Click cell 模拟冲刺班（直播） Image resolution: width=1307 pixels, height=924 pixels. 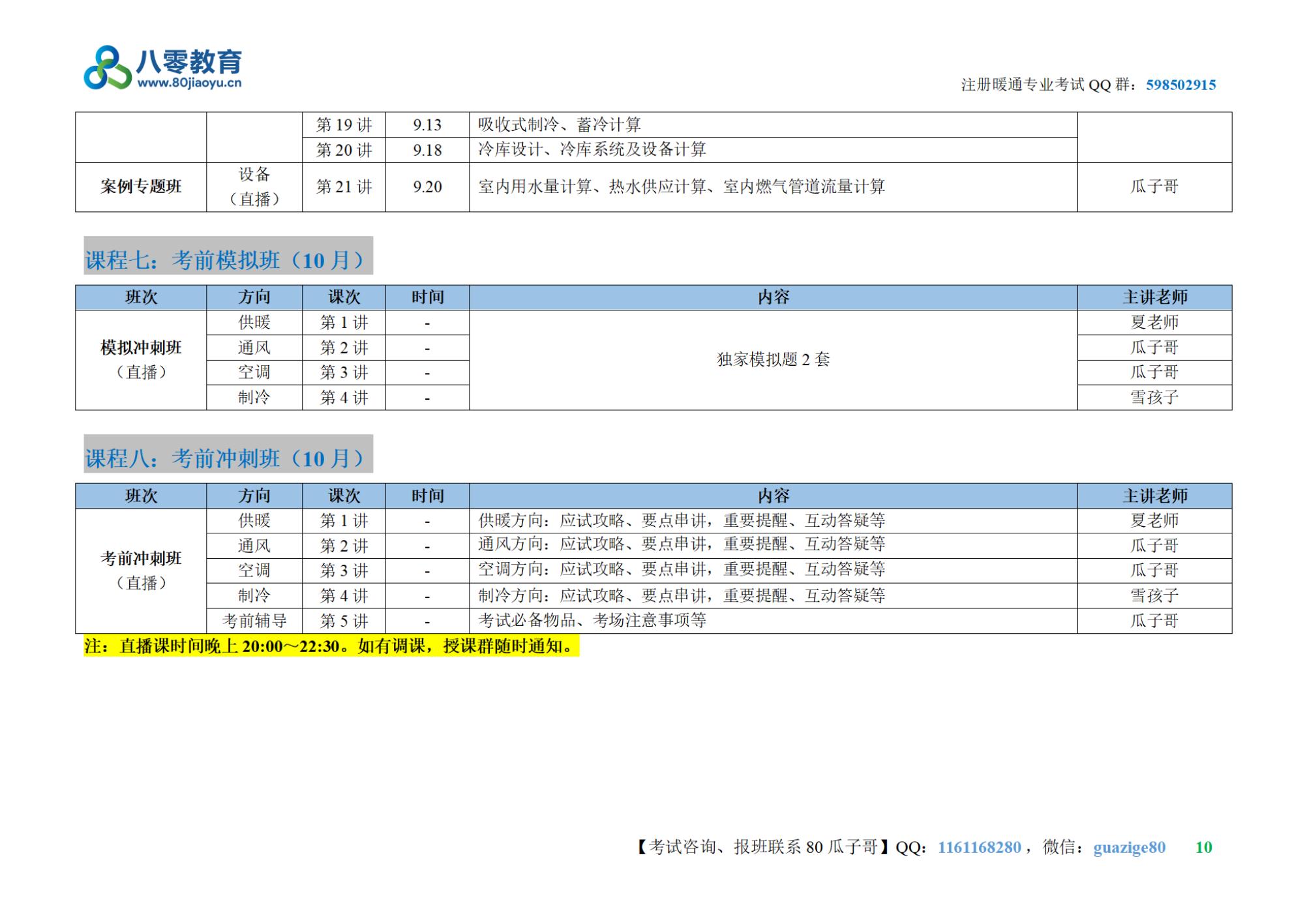coord(141,360)
